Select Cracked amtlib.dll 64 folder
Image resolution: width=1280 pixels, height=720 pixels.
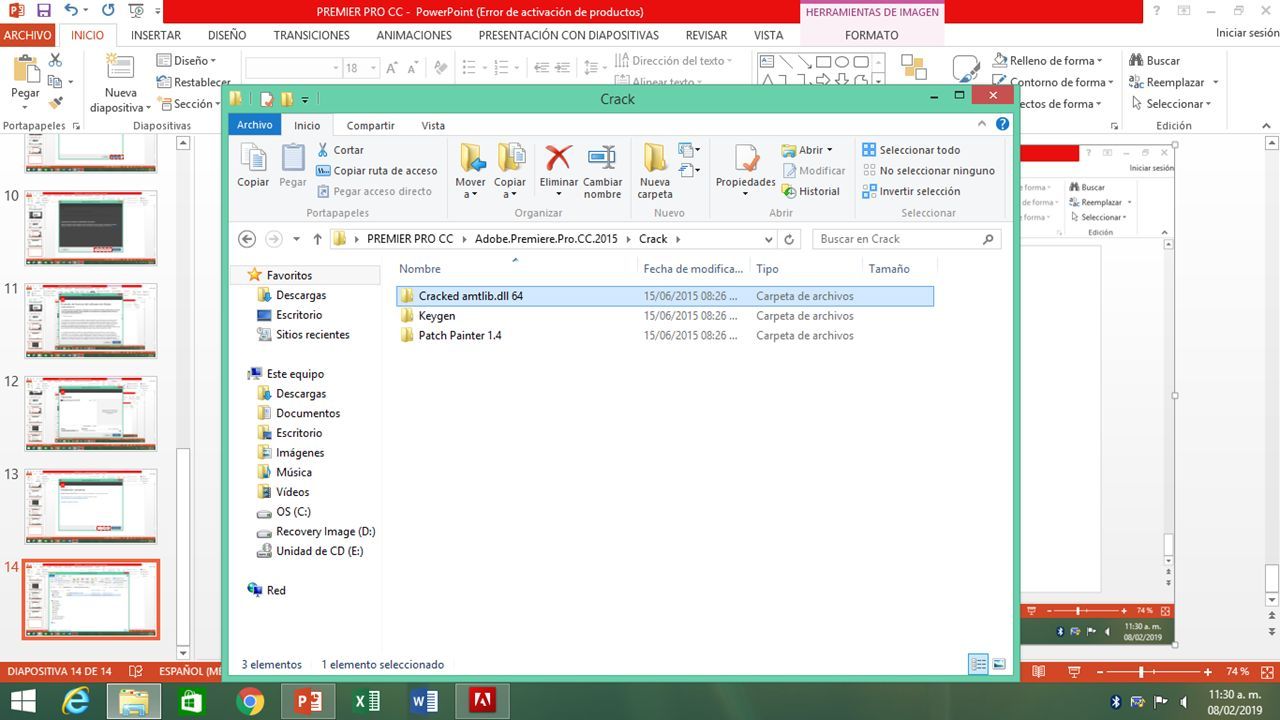coord(665,296)
